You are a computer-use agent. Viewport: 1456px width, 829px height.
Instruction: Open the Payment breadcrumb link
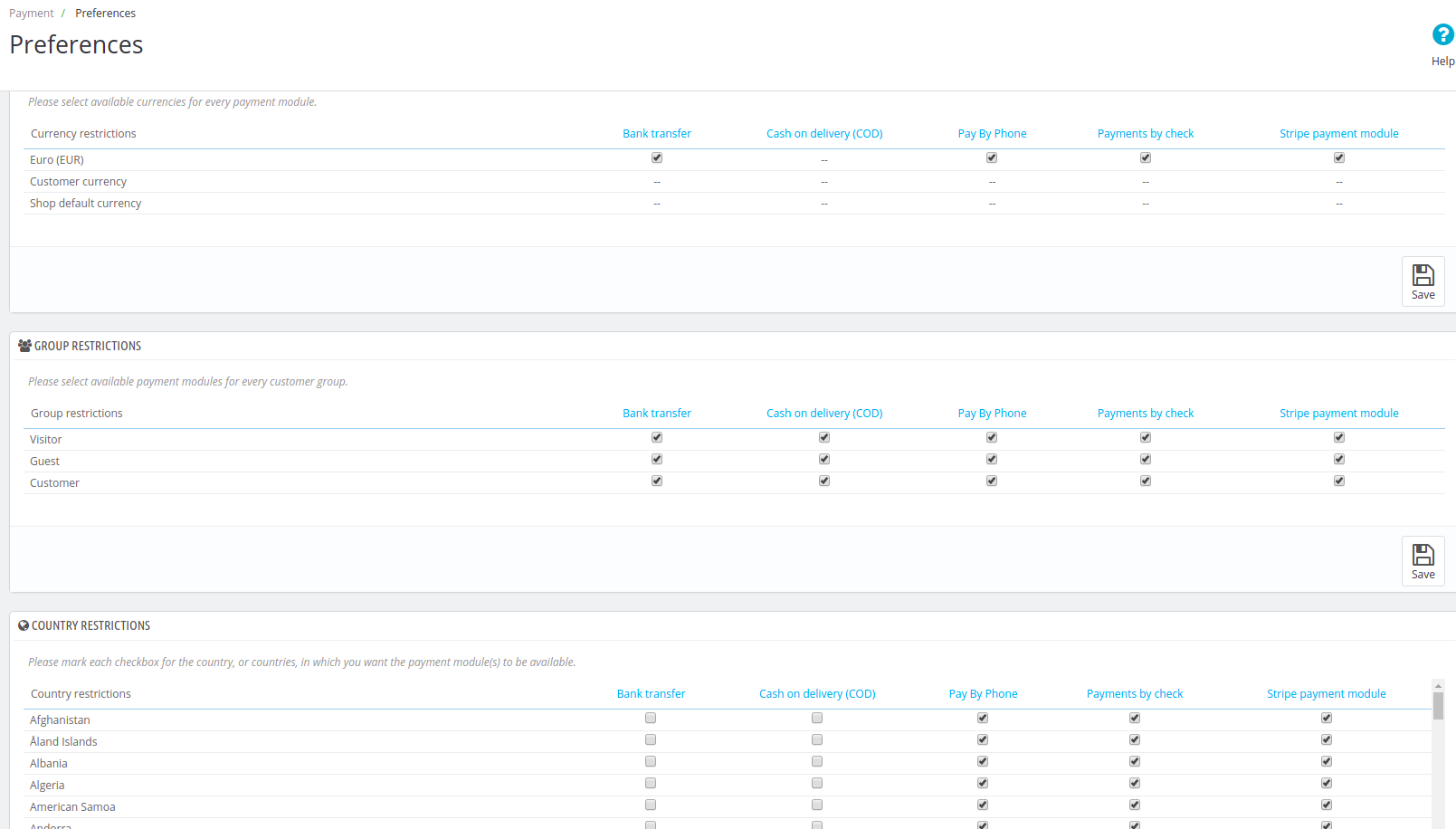(32, 14)
